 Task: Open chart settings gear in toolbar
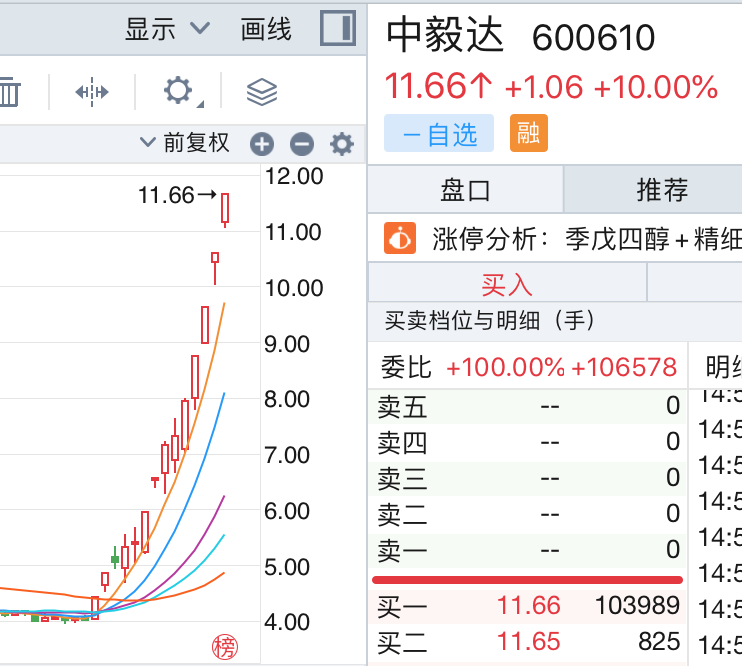(x=179, y=90)
